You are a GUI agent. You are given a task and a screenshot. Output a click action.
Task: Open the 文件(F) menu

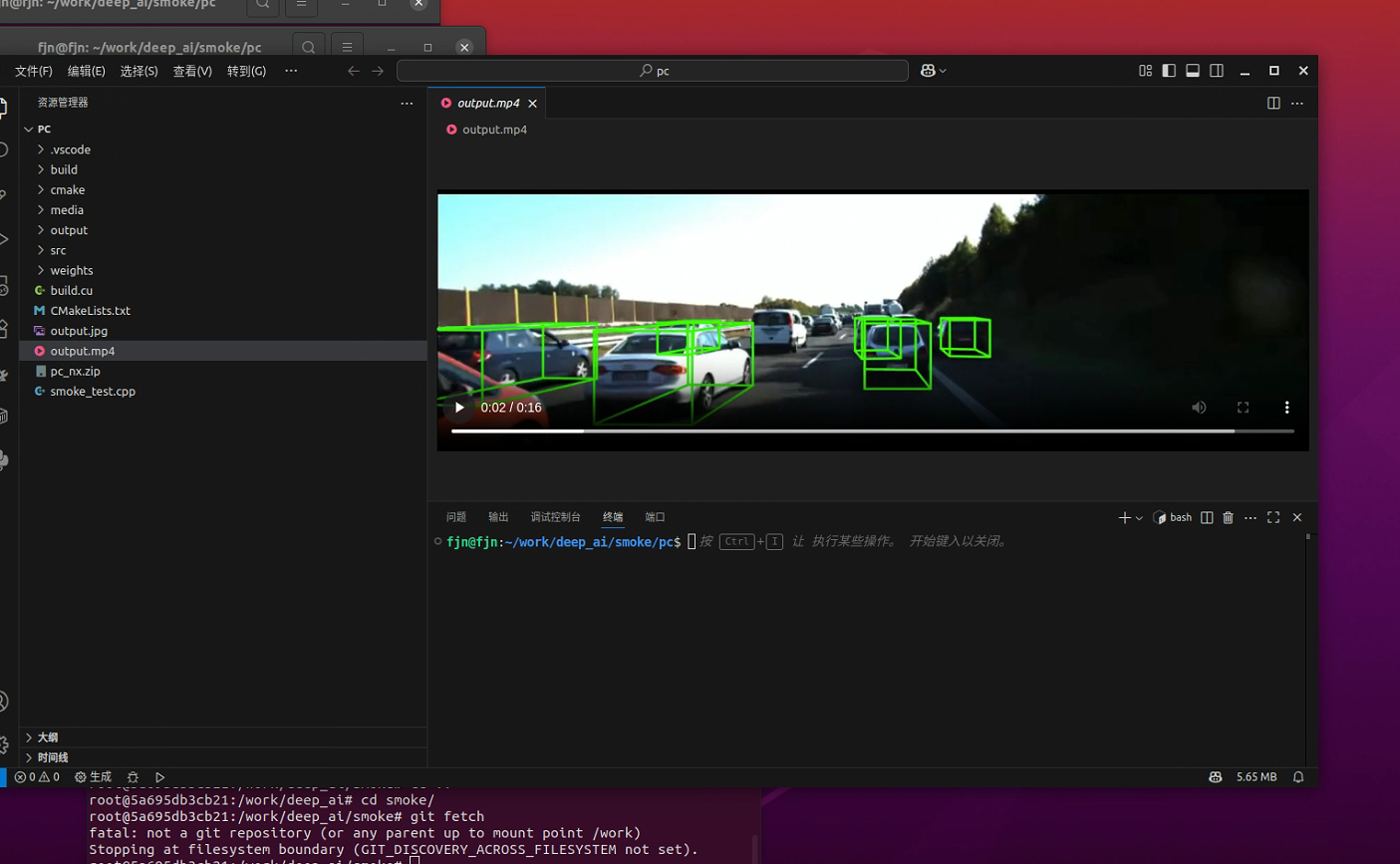[34, 71]
